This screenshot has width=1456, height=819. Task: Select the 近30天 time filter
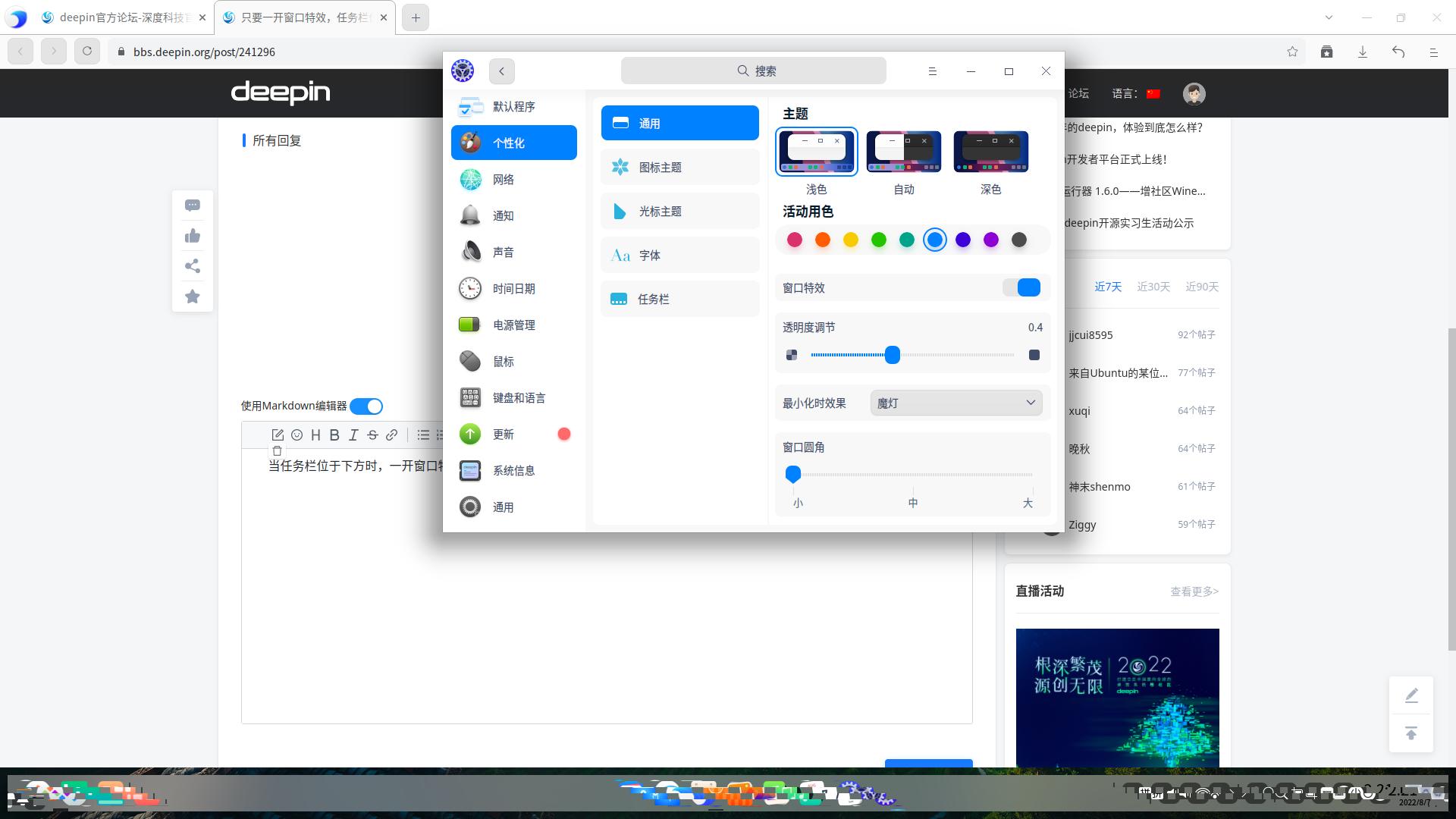click(1153, 287)
